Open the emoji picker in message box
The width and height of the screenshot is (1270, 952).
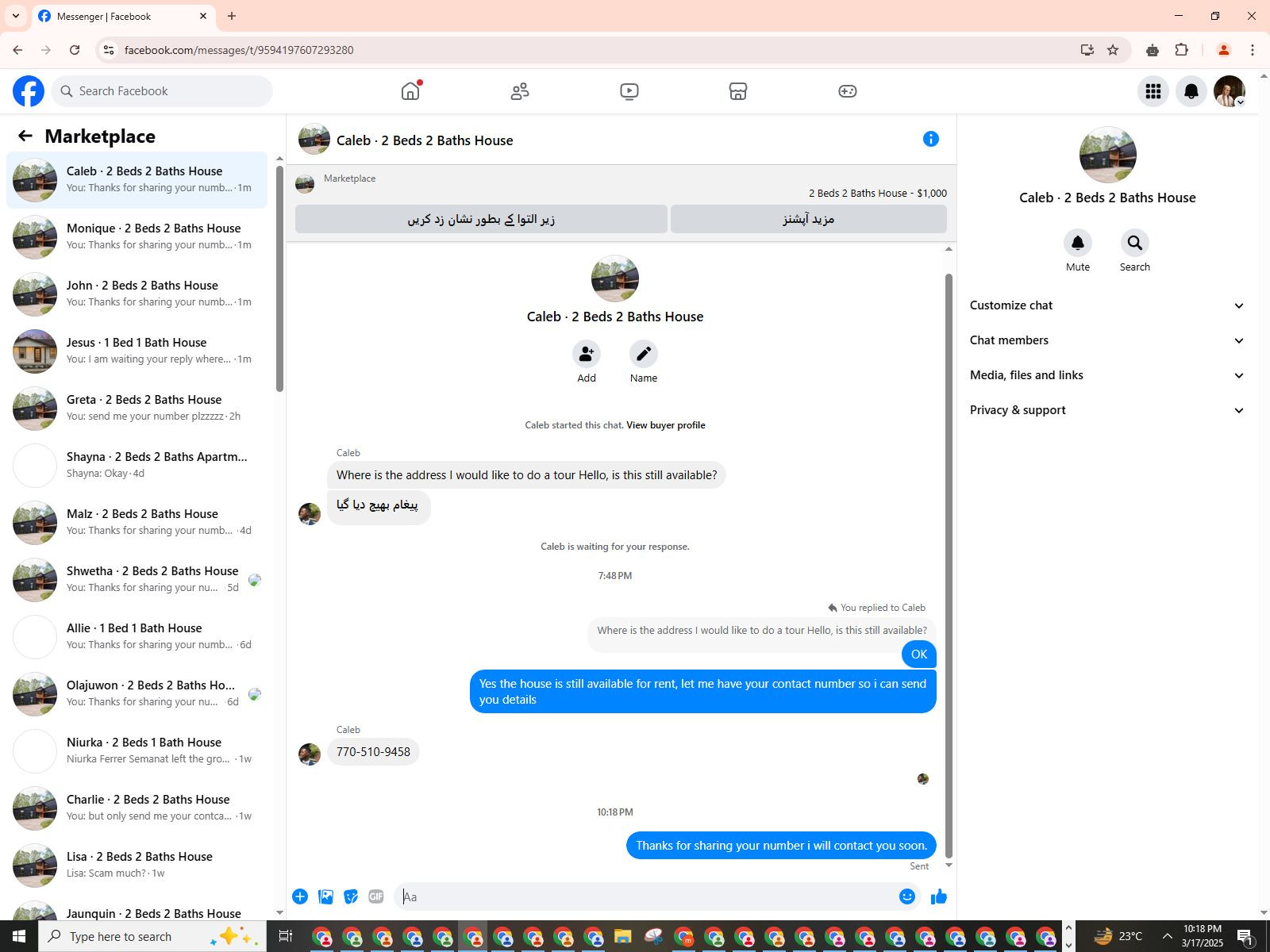tap(907, 896)
